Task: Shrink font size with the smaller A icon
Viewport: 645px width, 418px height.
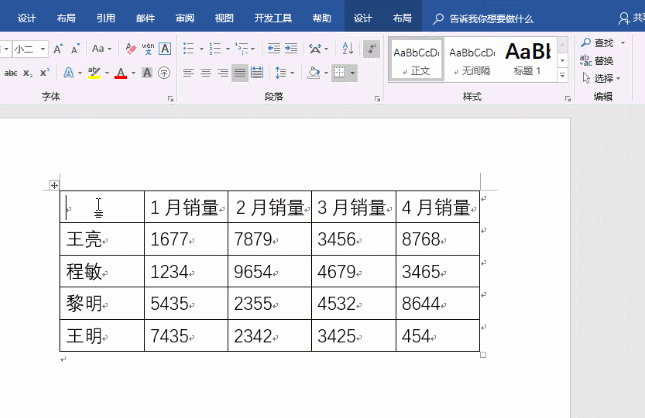Action: pyautogui.click(x=75, y=49)
